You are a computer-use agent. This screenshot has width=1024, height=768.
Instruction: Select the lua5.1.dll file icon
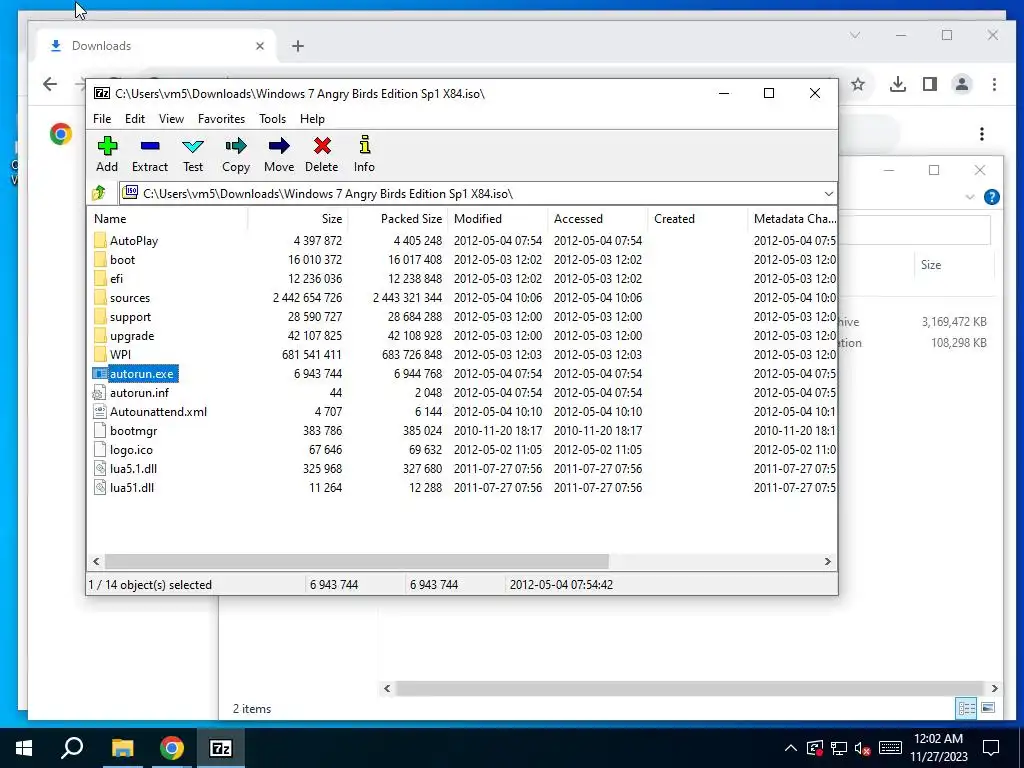[x=99, y=469]
